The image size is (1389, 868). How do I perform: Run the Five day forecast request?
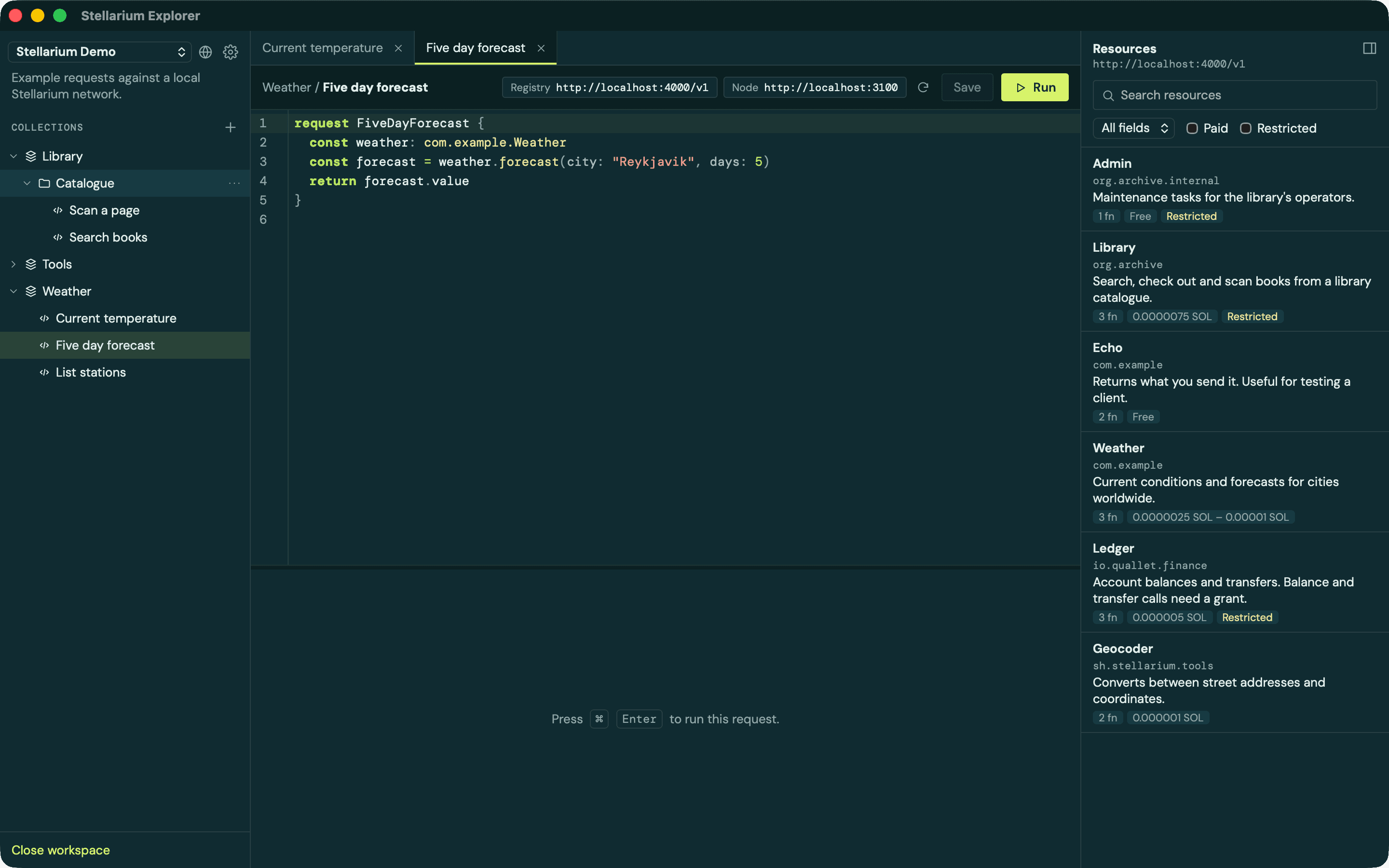click(1035, 87)
